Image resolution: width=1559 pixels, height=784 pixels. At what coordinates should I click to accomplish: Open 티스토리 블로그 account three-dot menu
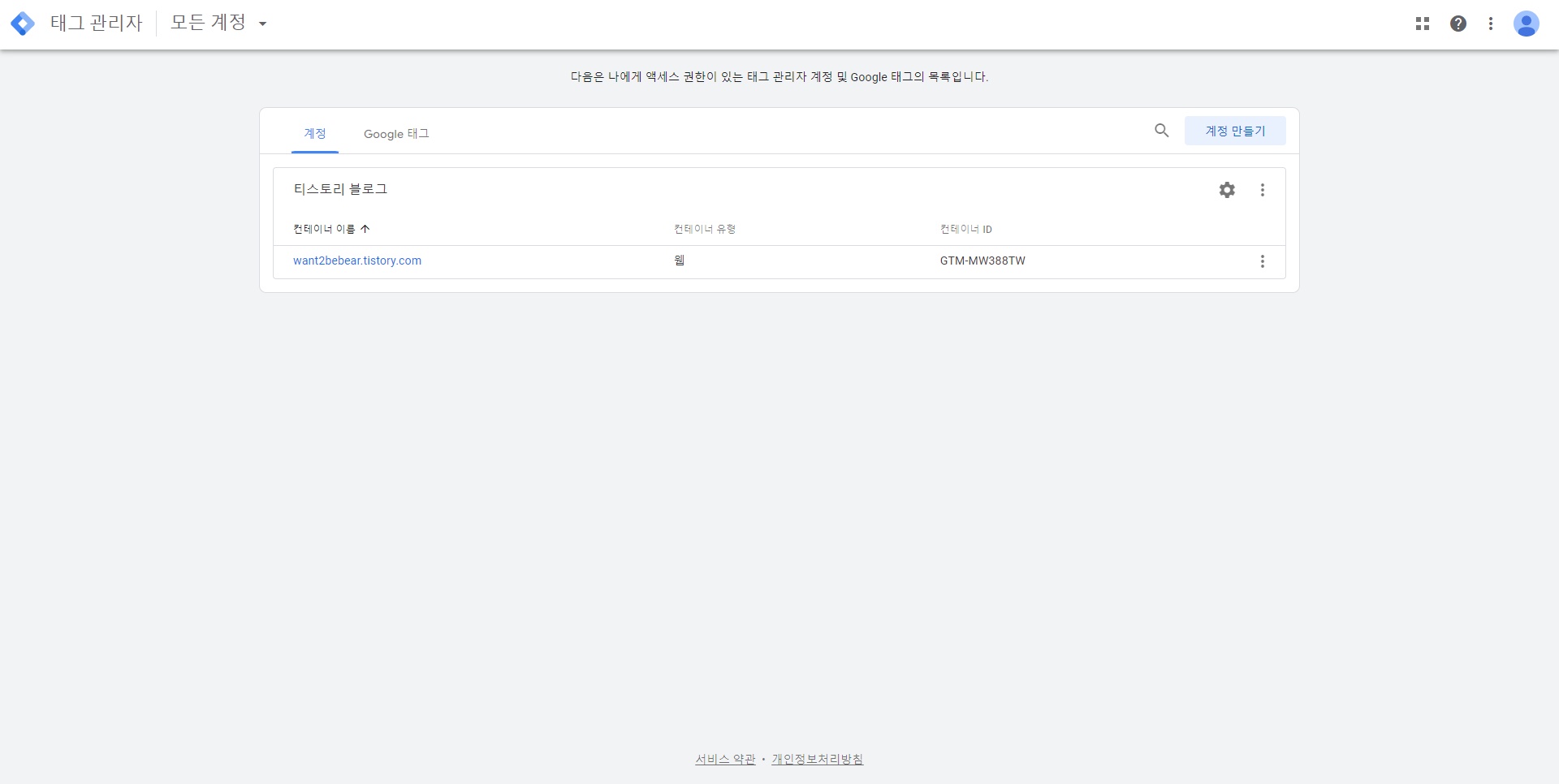point(1262,190)
